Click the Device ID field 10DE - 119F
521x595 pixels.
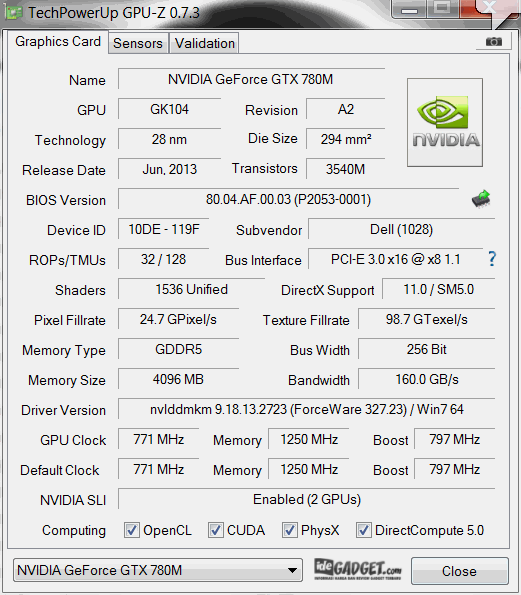tap(164, 229)
